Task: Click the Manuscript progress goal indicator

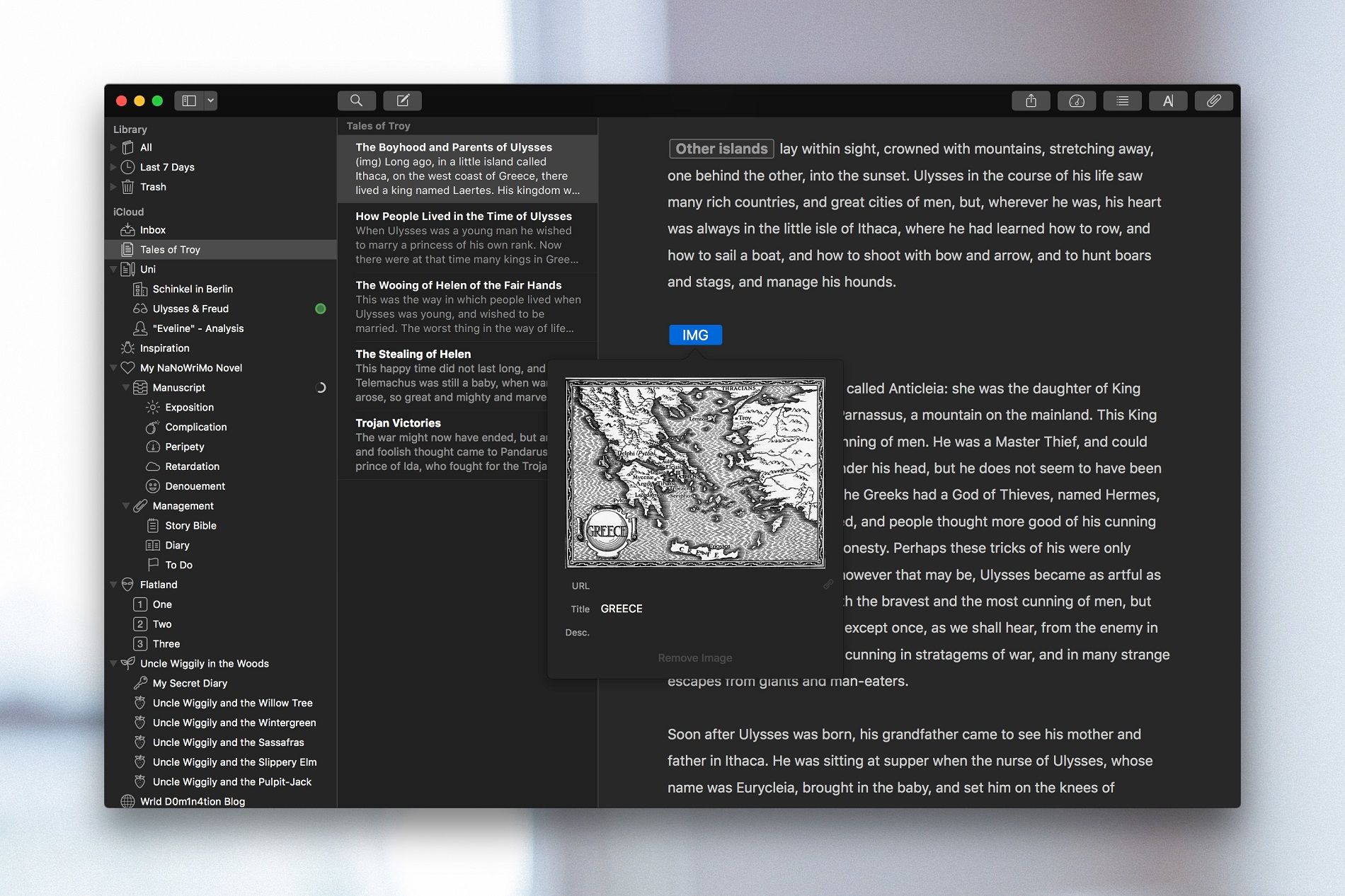Action: (320, 388)
